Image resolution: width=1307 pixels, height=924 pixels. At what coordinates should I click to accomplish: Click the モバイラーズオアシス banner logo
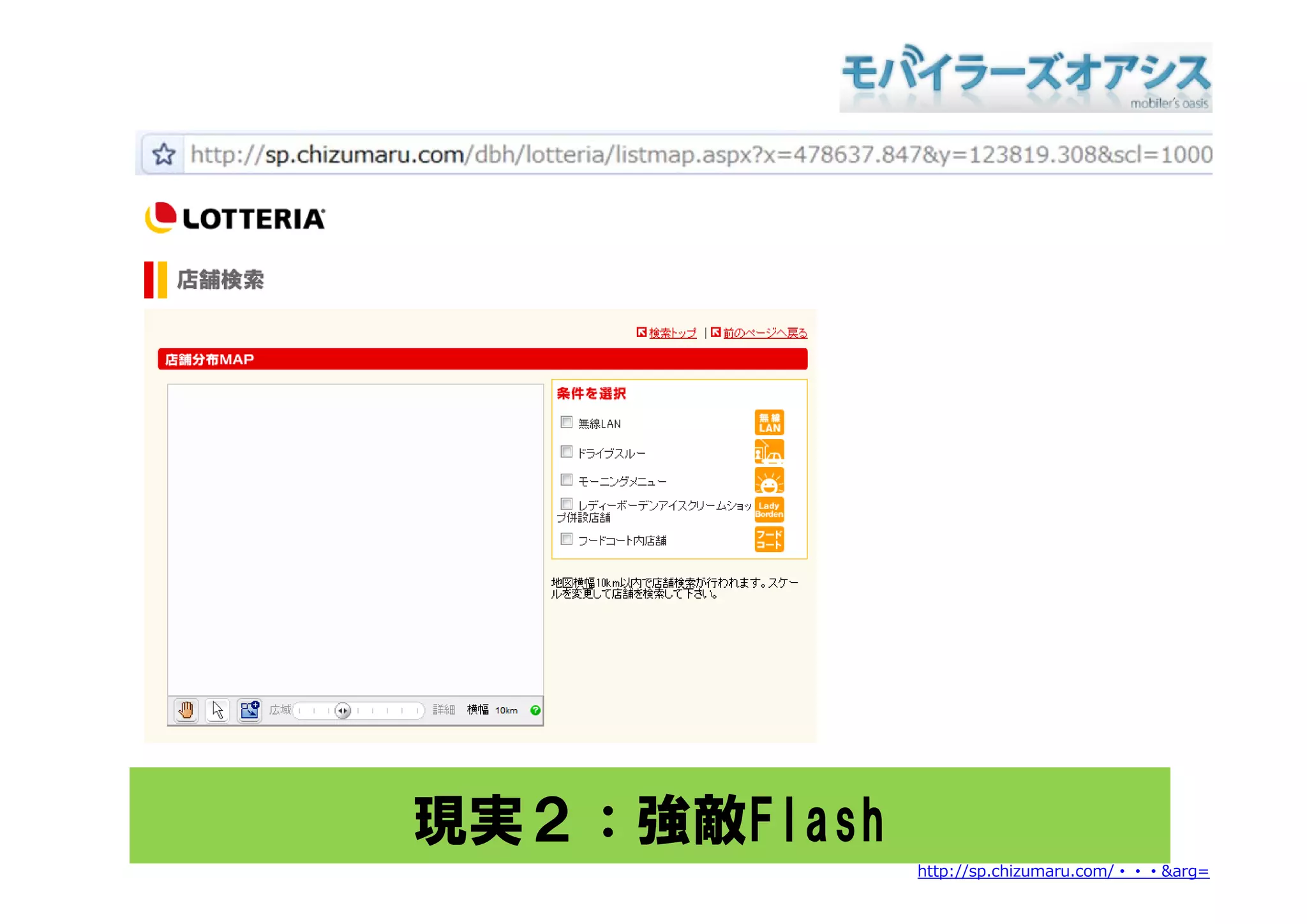[1026, 77]
